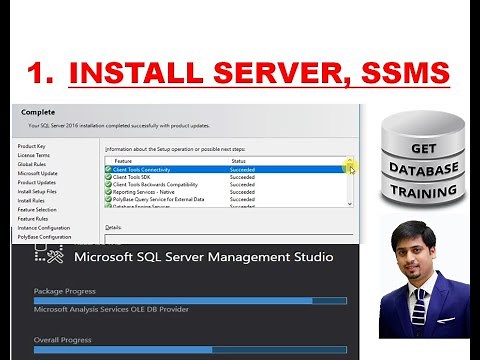
Task: Click the Overall Progress bar
Action: point(190,350)
